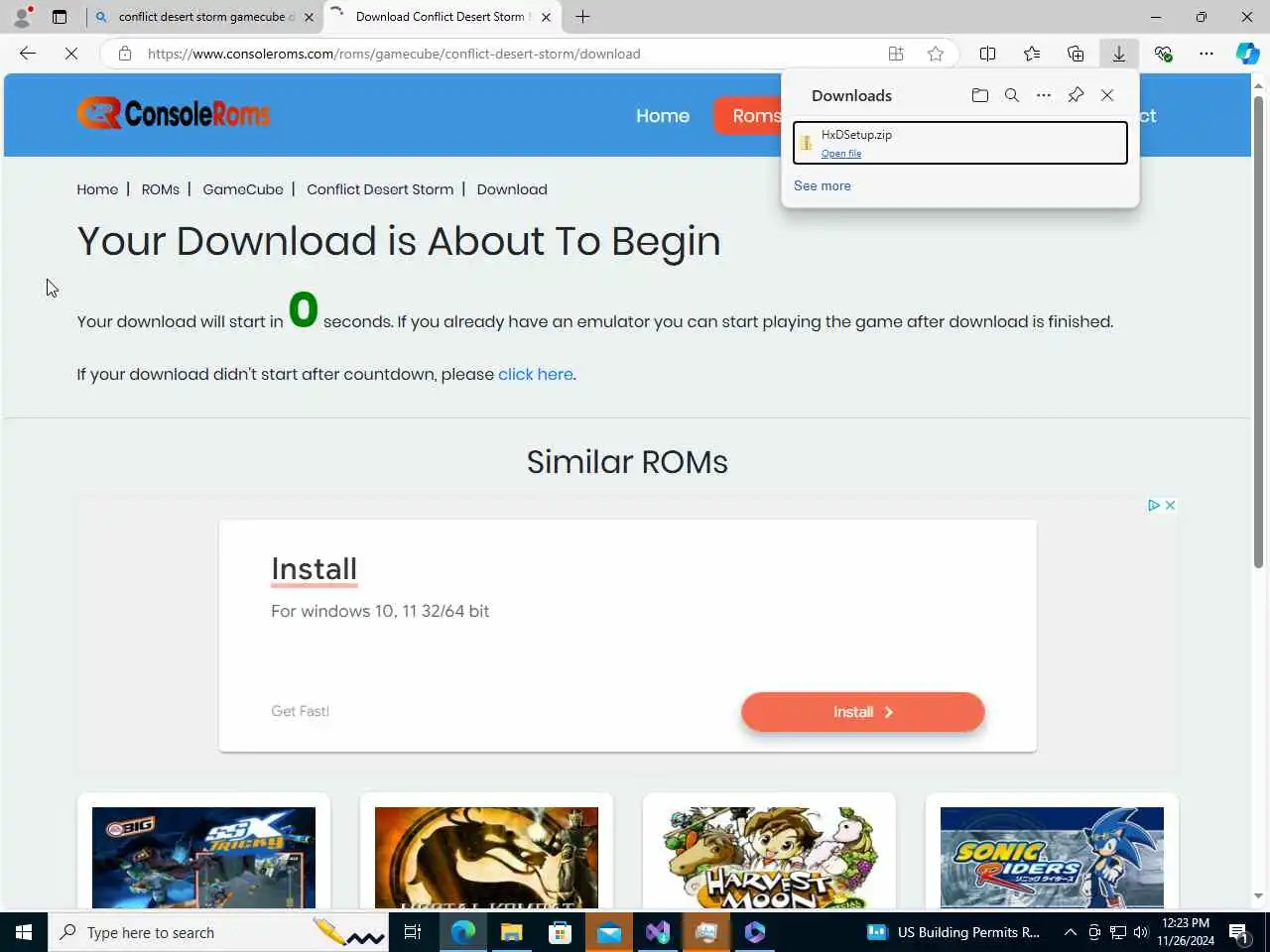
Task: Show hidden system tray icons
Action: [1071, 932]
